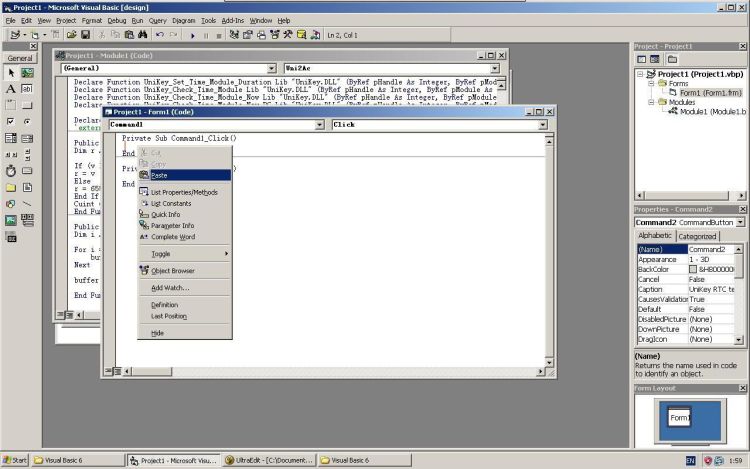Screen dimensions: 750x469
Task: Open the Click procedure dropdown
Action: coord(542,125)
